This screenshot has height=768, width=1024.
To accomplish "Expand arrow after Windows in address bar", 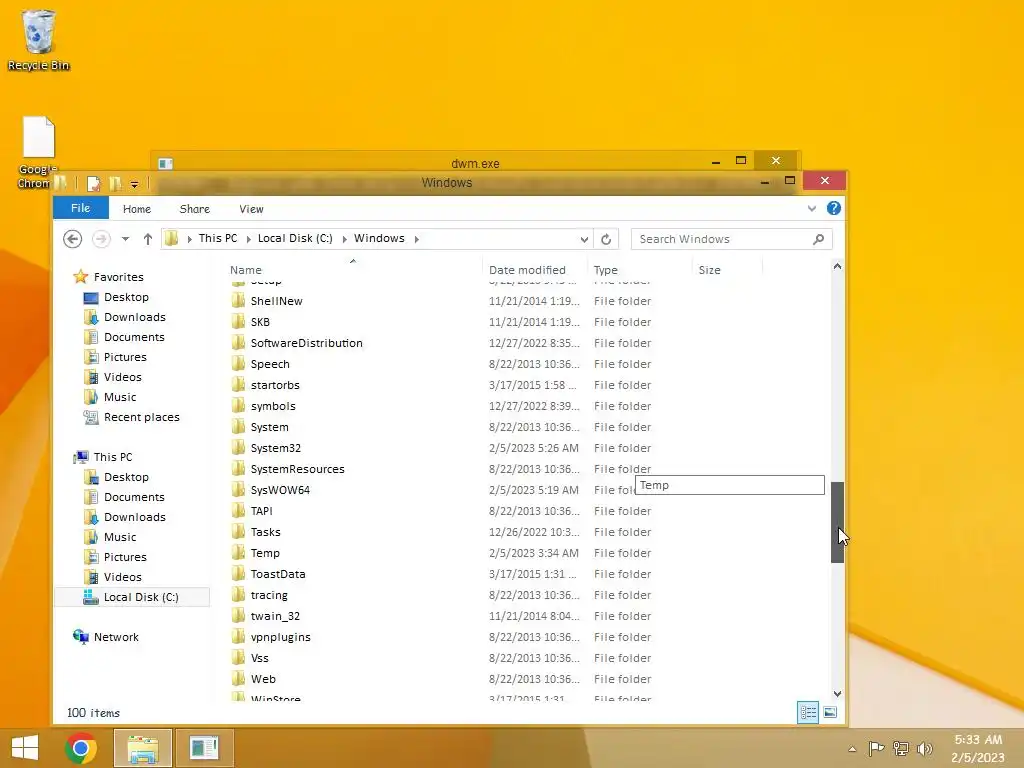I will [x=417, y=239].
